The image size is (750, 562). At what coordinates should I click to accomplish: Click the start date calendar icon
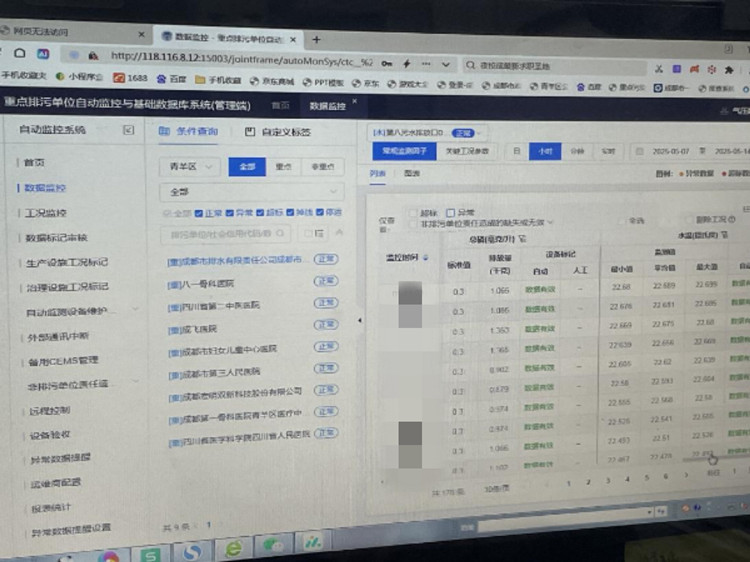pyautogui.click(x=640, y=151)
